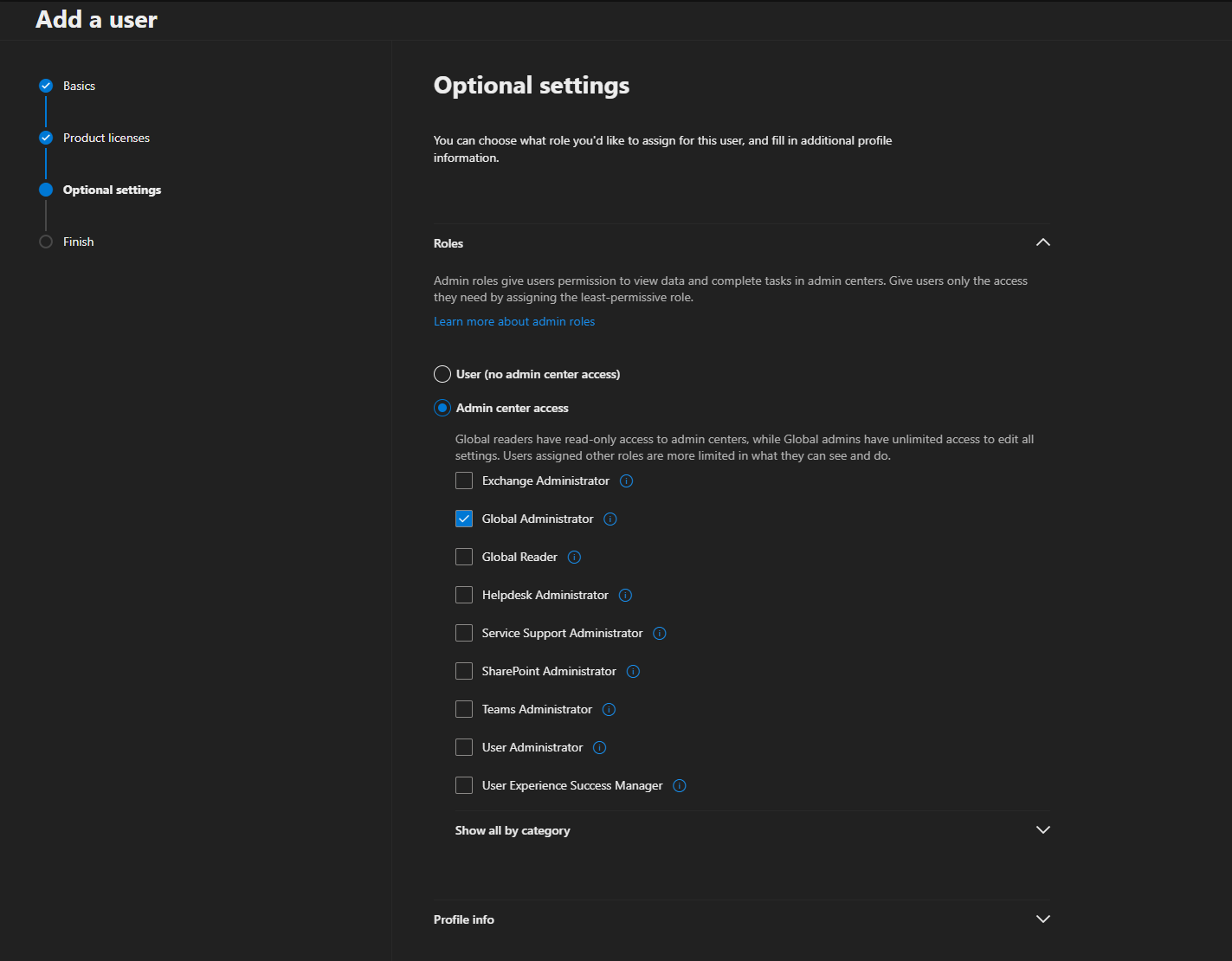Collapse the Roles section chevron

tap(1042, 242)
